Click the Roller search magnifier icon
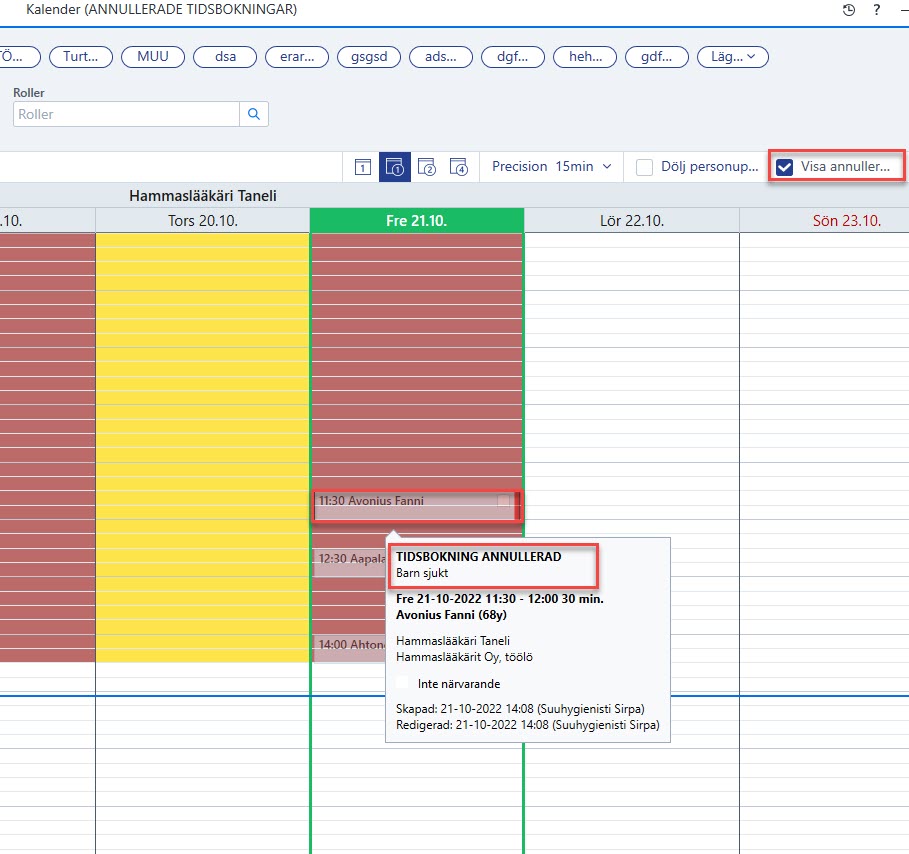Image resolution: width=909 pixels, height=854 pixels. coord(254,114)
